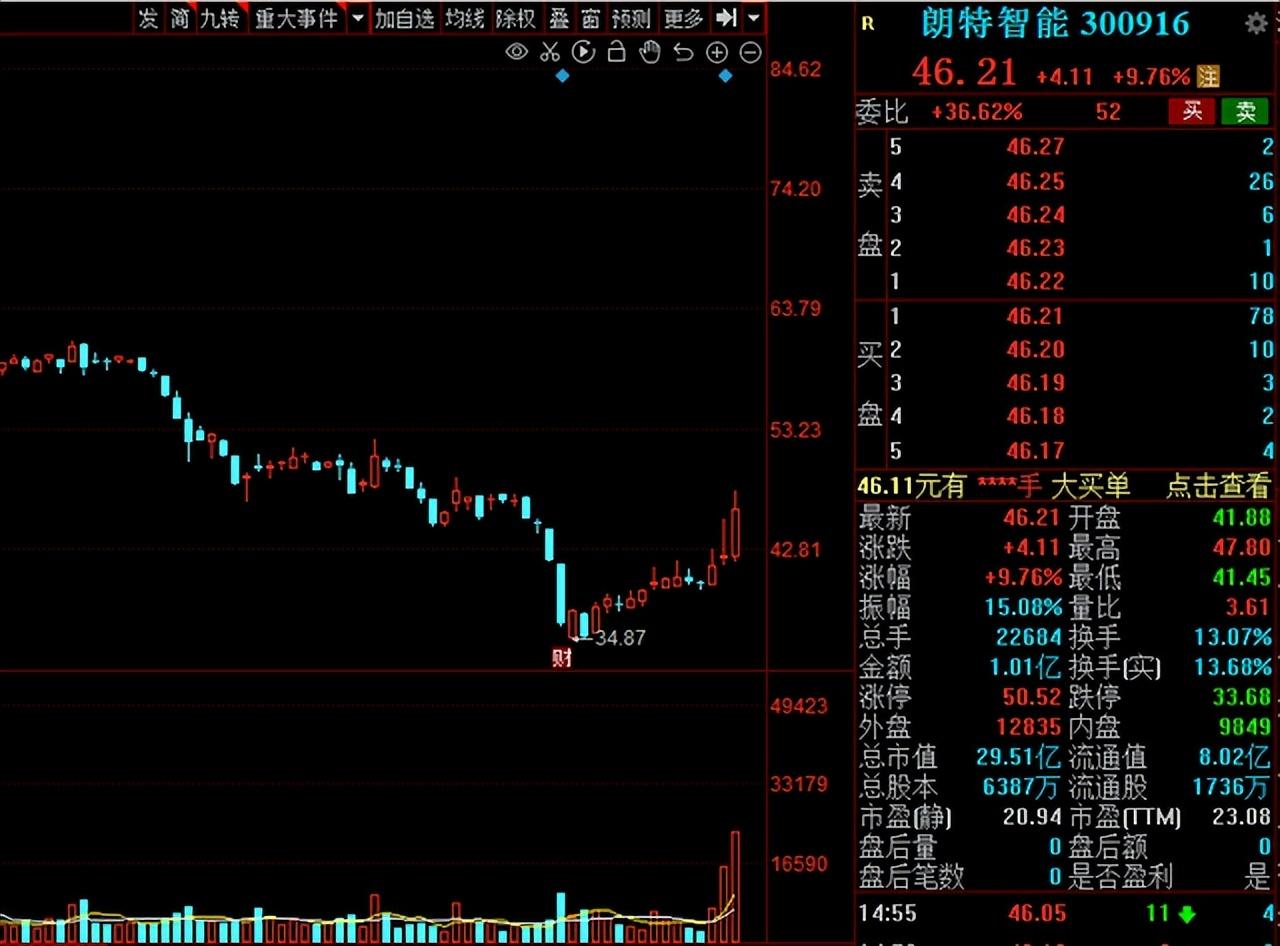Click the 换手 value 13.07%
The width and height of the screenshot is (1280, 946).
click(x=1233, y=637)
